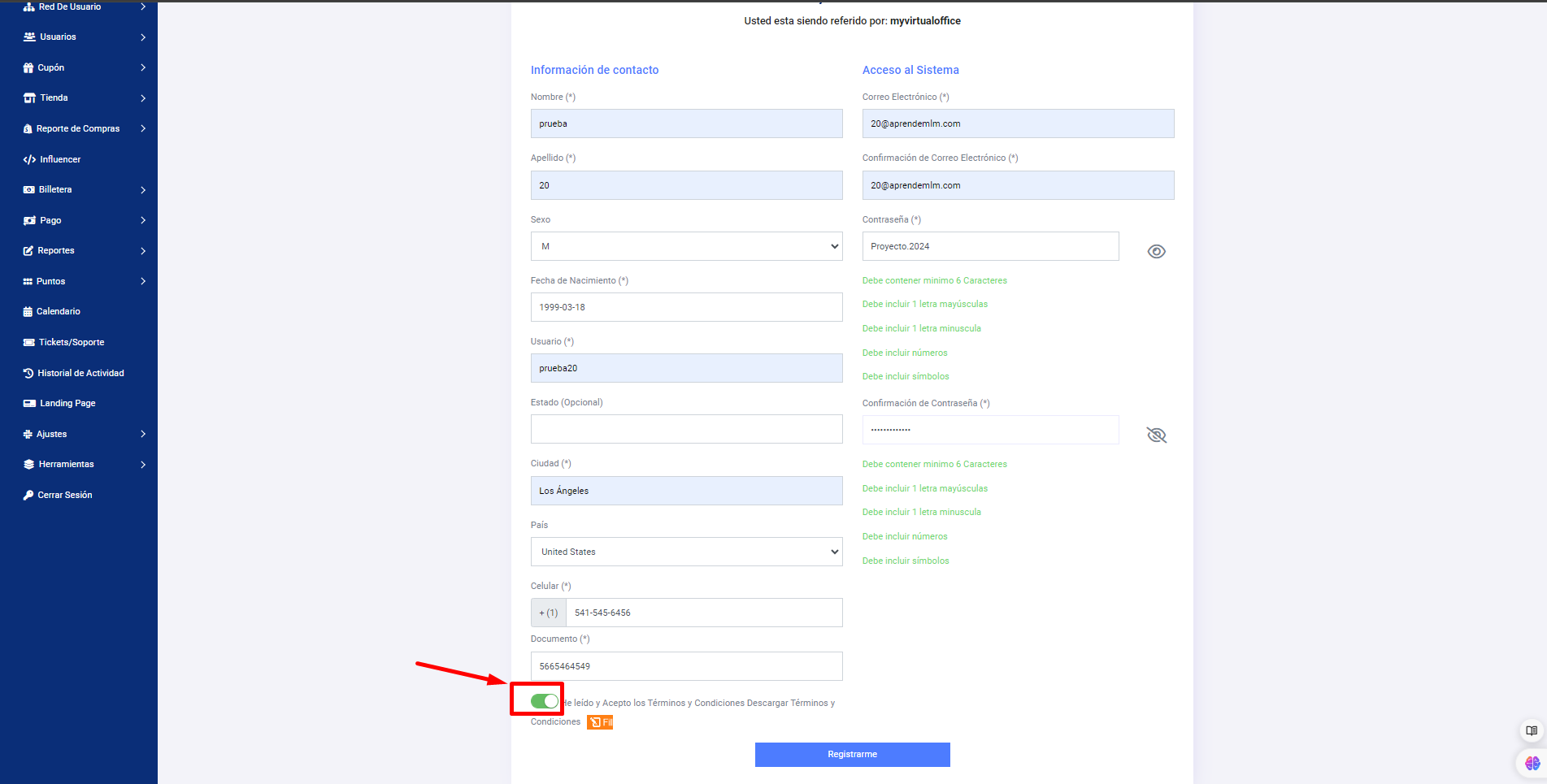This screenshot has height=784, width=1547.
Task: Click the Registrarme button
Action: 852,755
